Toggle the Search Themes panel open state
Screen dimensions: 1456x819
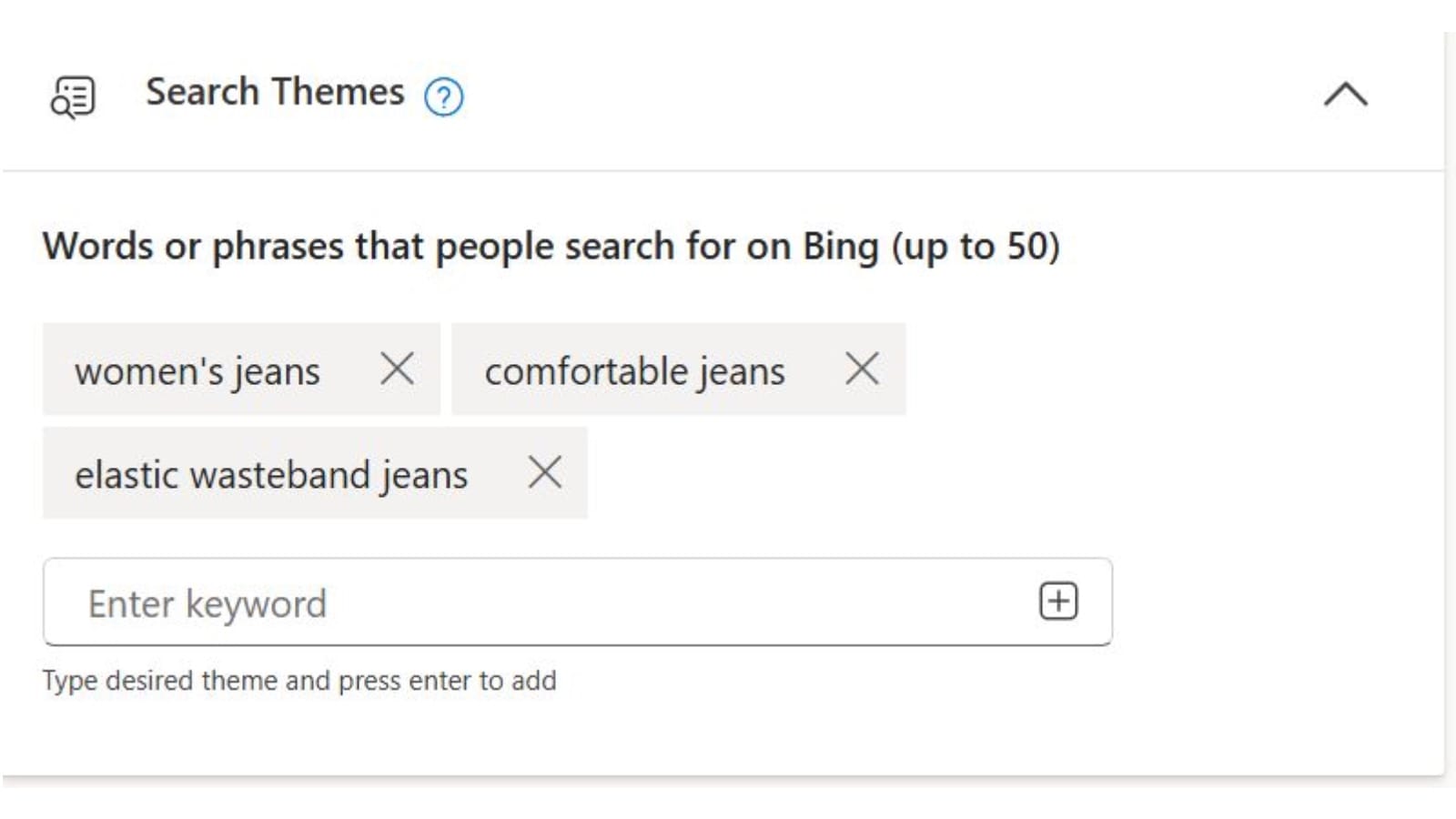pyautogui.click(x=1346, y=95)
